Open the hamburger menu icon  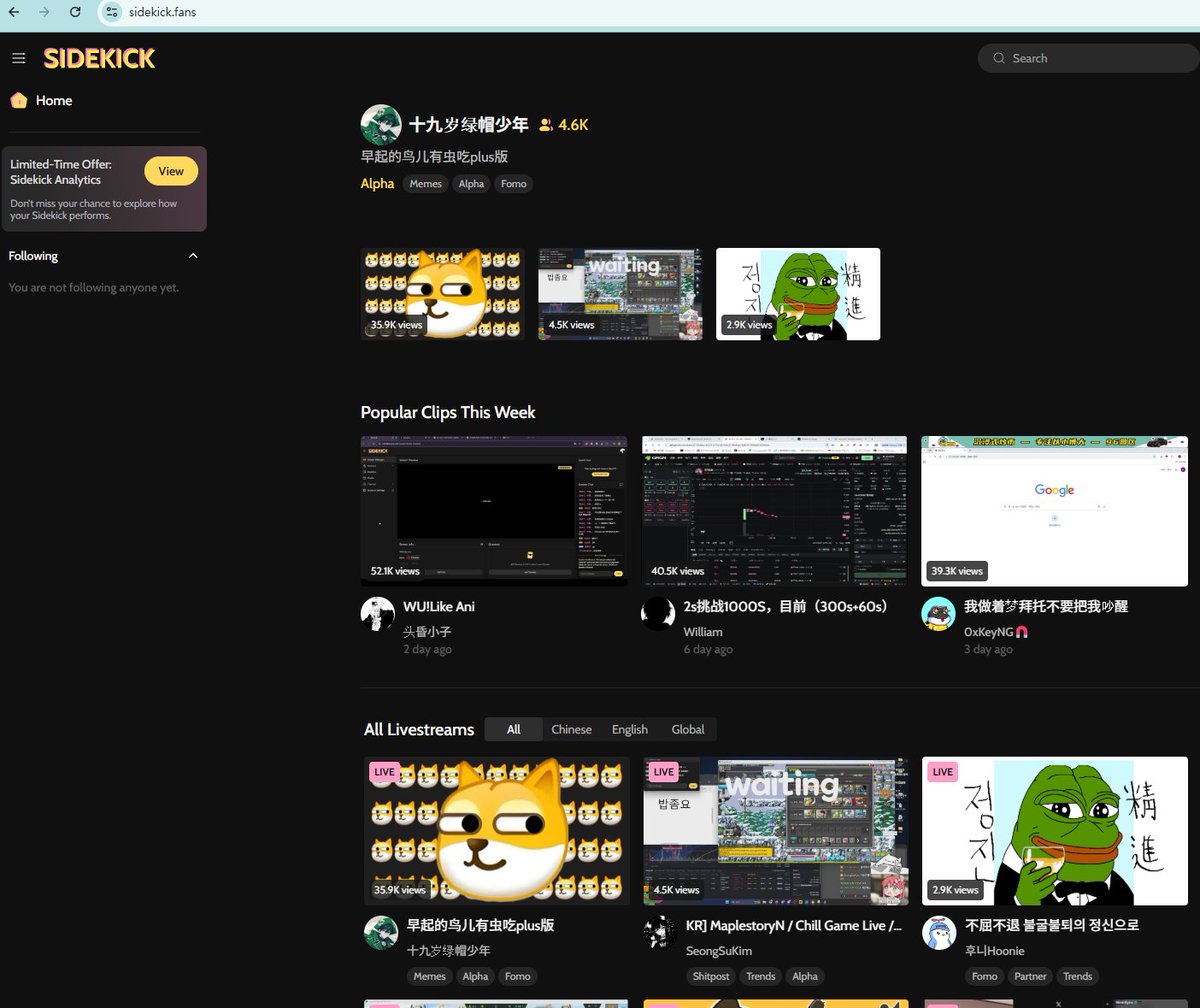tap(18, 58)
